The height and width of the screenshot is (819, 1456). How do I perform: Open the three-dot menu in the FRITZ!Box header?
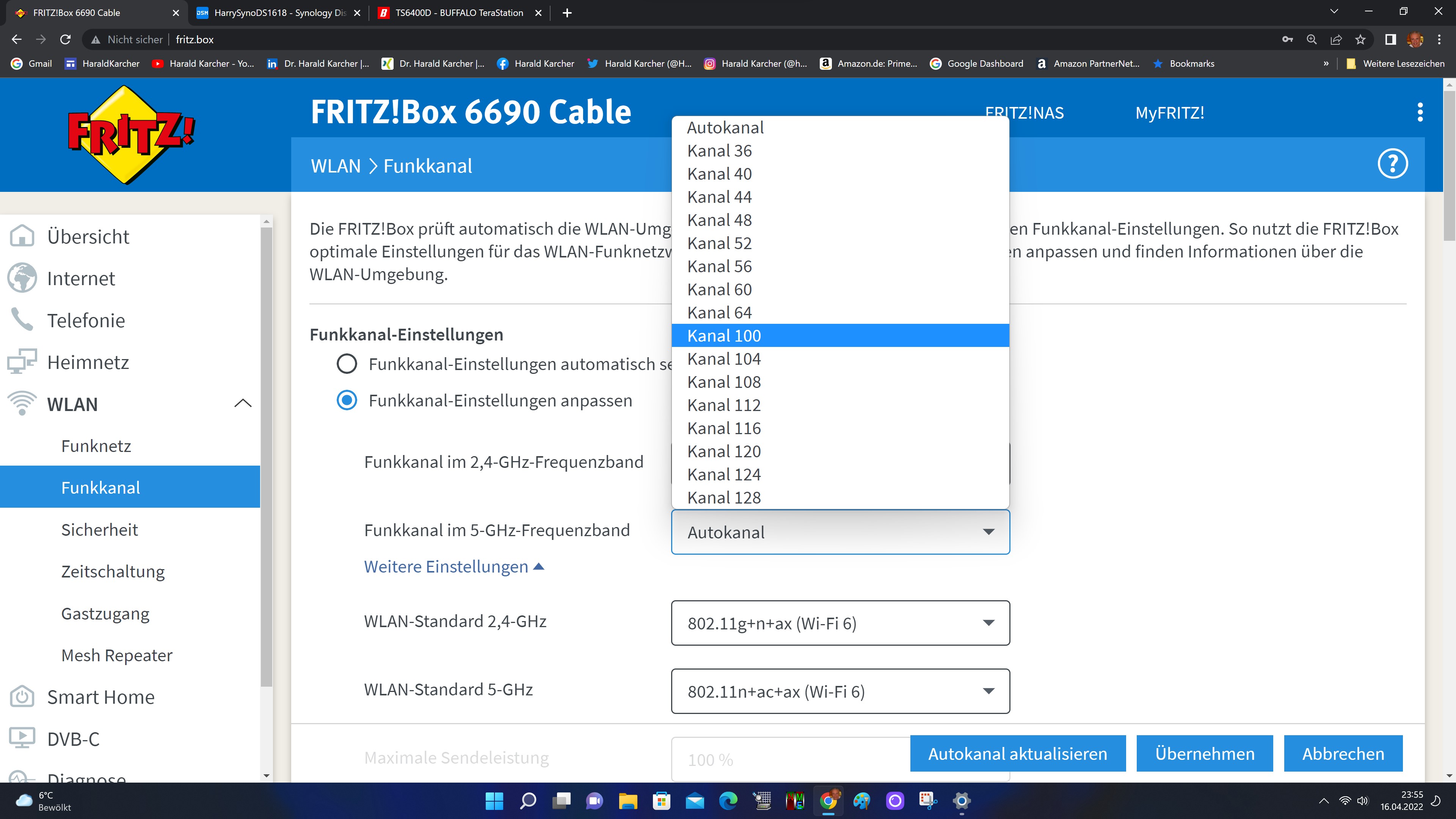tap(1420, 113)
